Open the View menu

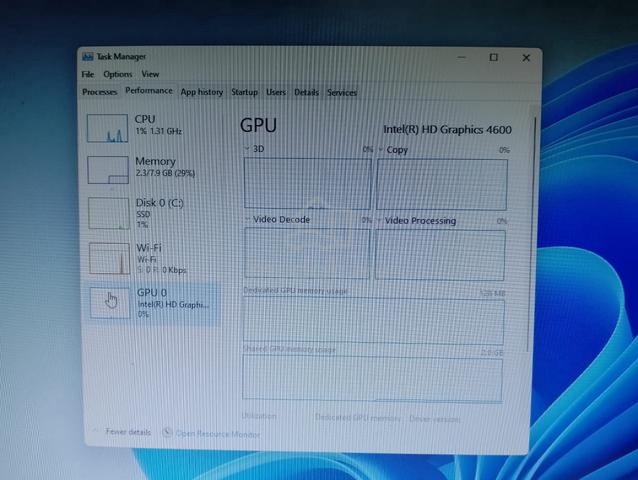[150, 74]
